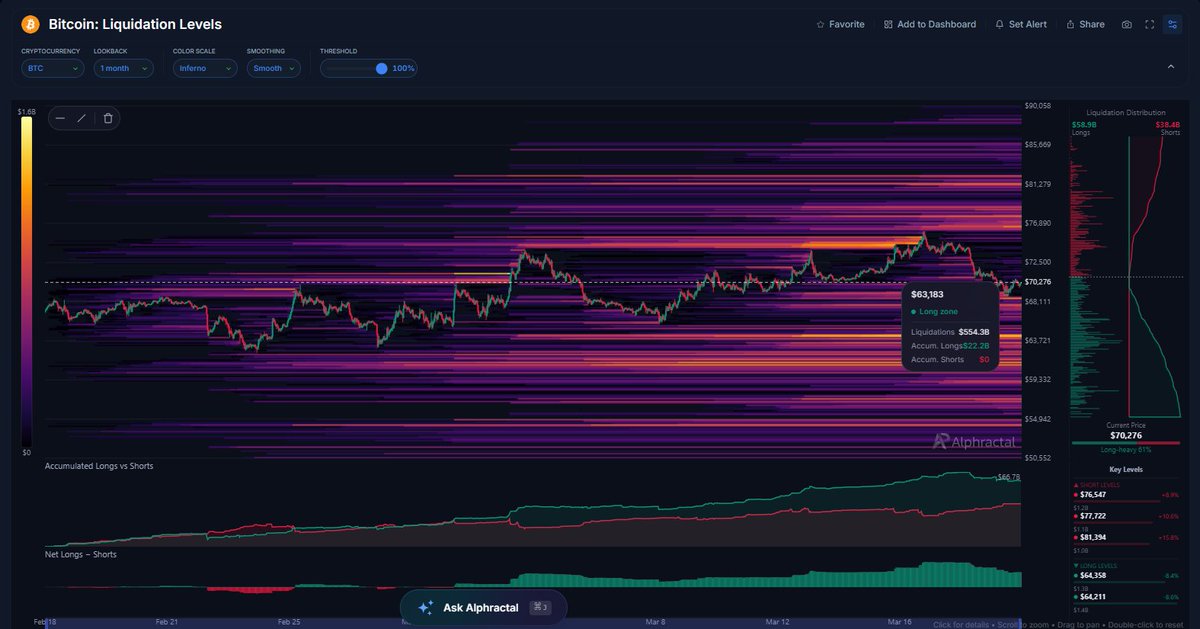Click the $90,058 price axis label

click(x=1037, y=106)
